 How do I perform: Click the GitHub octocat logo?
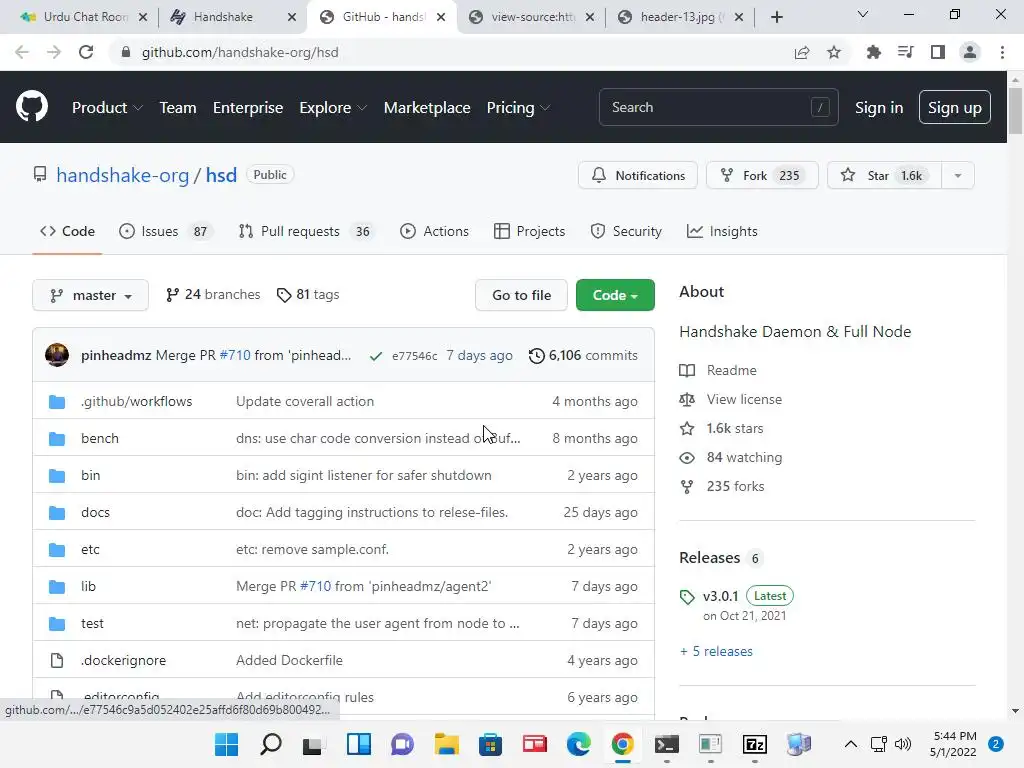click(31, 107)
